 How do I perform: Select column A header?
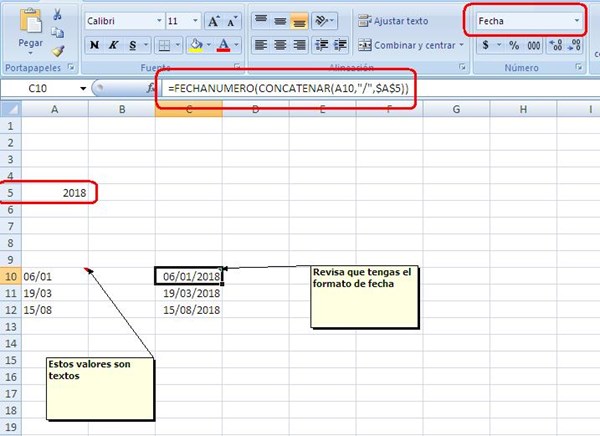click(x=55, y=109)
